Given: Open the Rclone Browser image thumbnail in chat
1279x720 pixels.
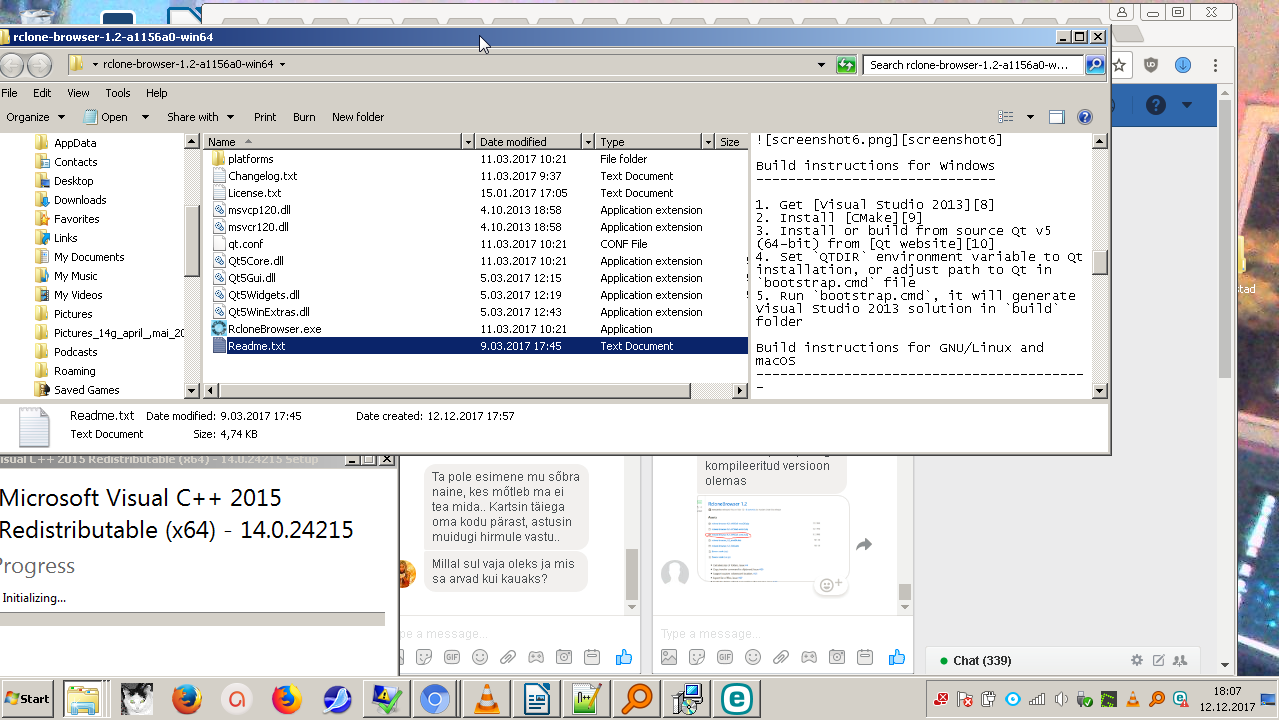Looking at the screenshot, I should (774, 539).
